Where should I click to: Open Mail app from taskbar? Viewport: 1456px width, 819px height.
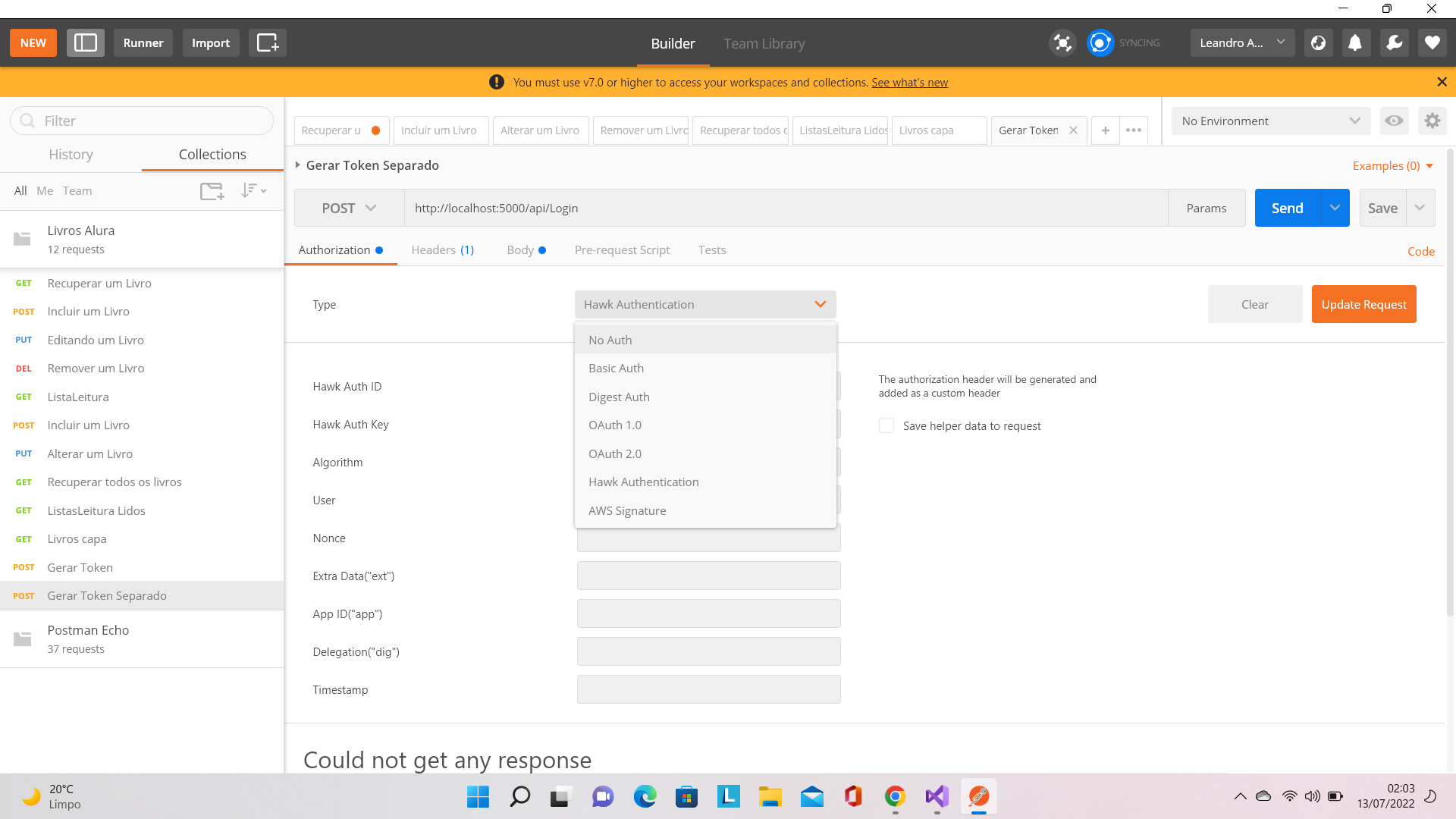(811, 797)
